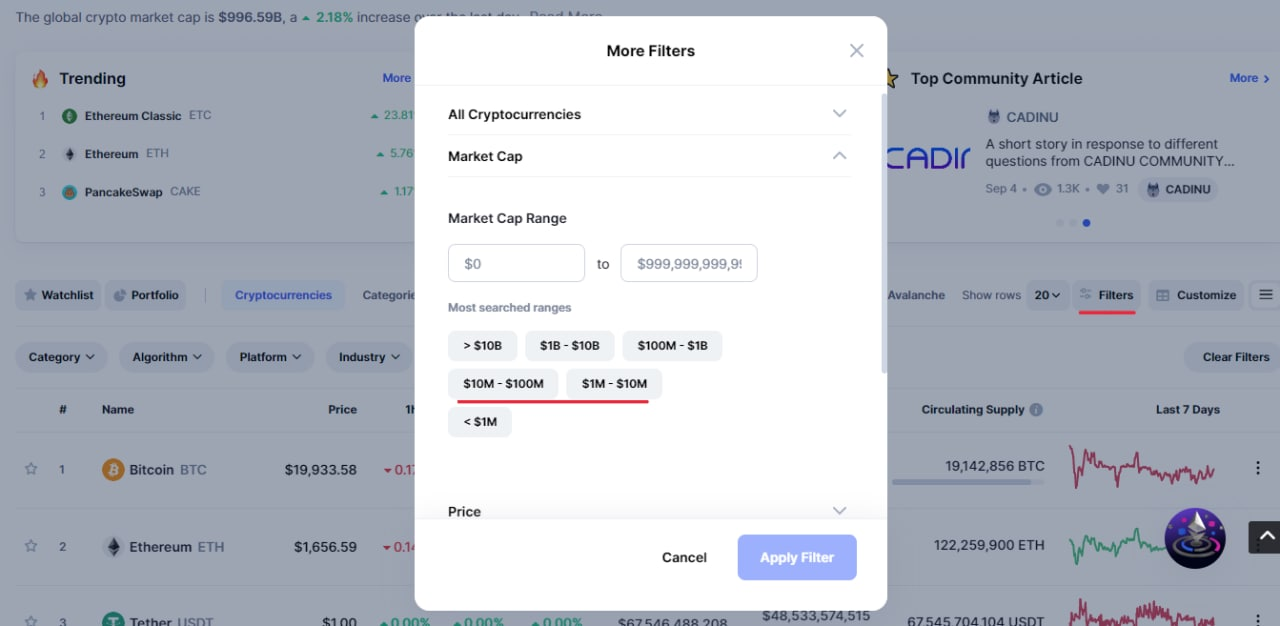This screenshot has width=1280, height=626.
Task: Click the minimum market cap input
Action: (516, 264)
